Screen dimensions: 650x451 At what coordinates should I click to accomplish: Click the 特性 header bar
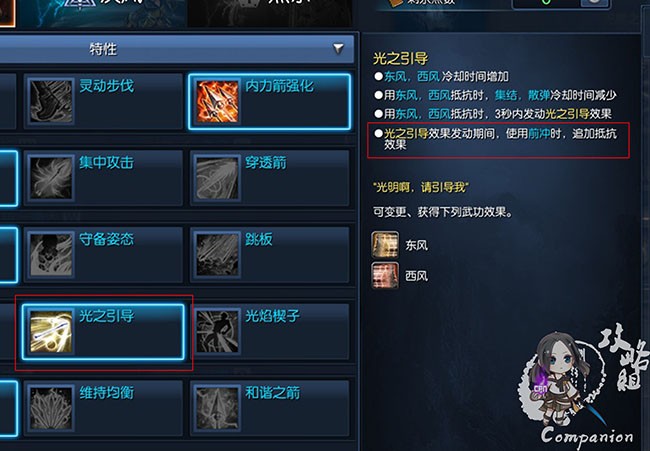coord(177,49)
